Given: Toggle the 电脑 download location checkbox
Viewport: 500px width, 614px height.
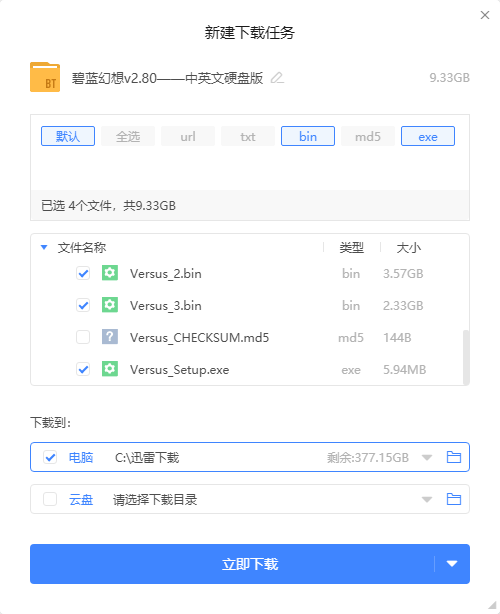Looking at the screenshot, I should click(x=50, y=457).
